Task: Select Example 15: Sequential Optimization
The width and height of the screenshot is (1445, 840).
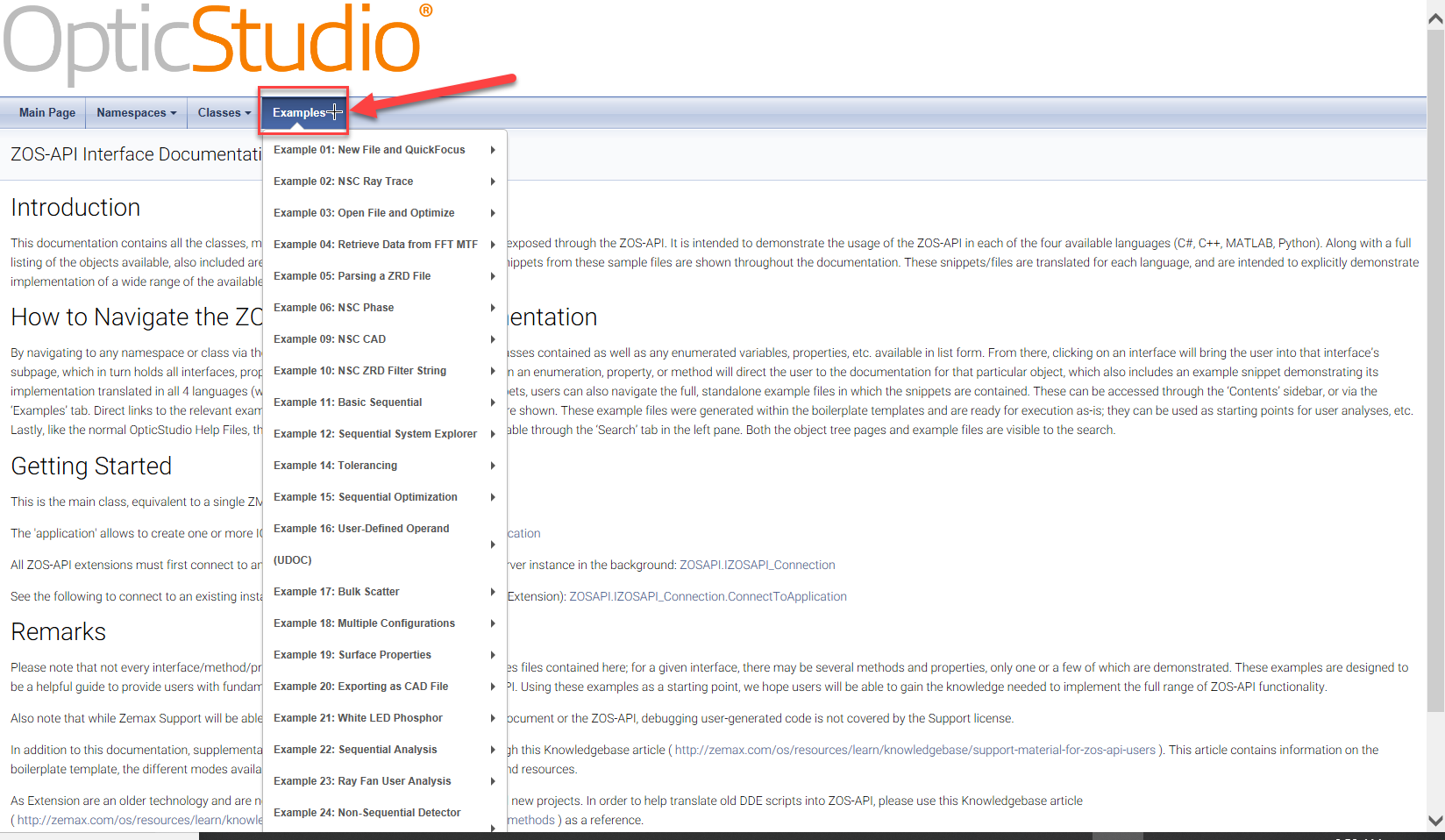Action: (385, 497)
